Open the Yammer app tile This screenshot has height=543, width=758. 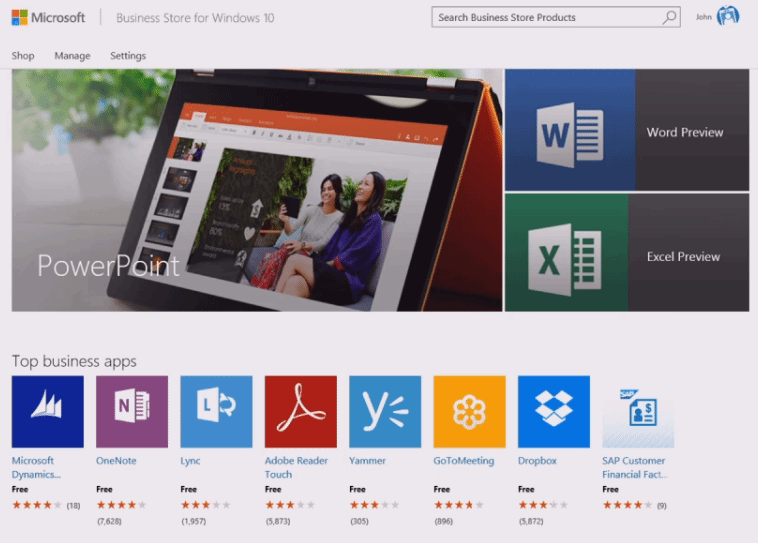tap(385, 412)
